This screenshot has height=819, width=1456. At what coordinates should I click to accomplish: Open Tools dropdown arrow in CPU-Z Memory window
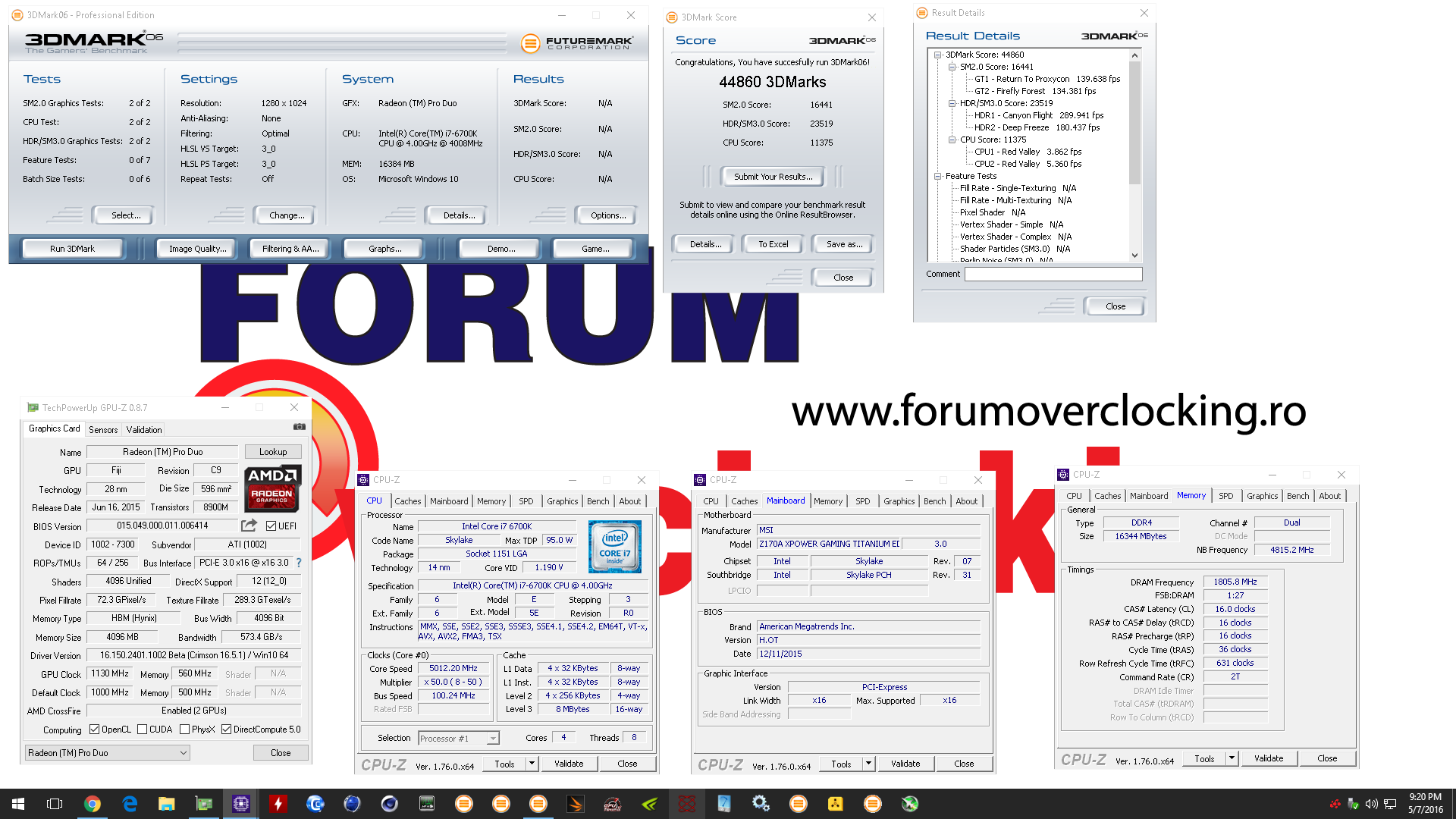click(x=1232, y=758)
